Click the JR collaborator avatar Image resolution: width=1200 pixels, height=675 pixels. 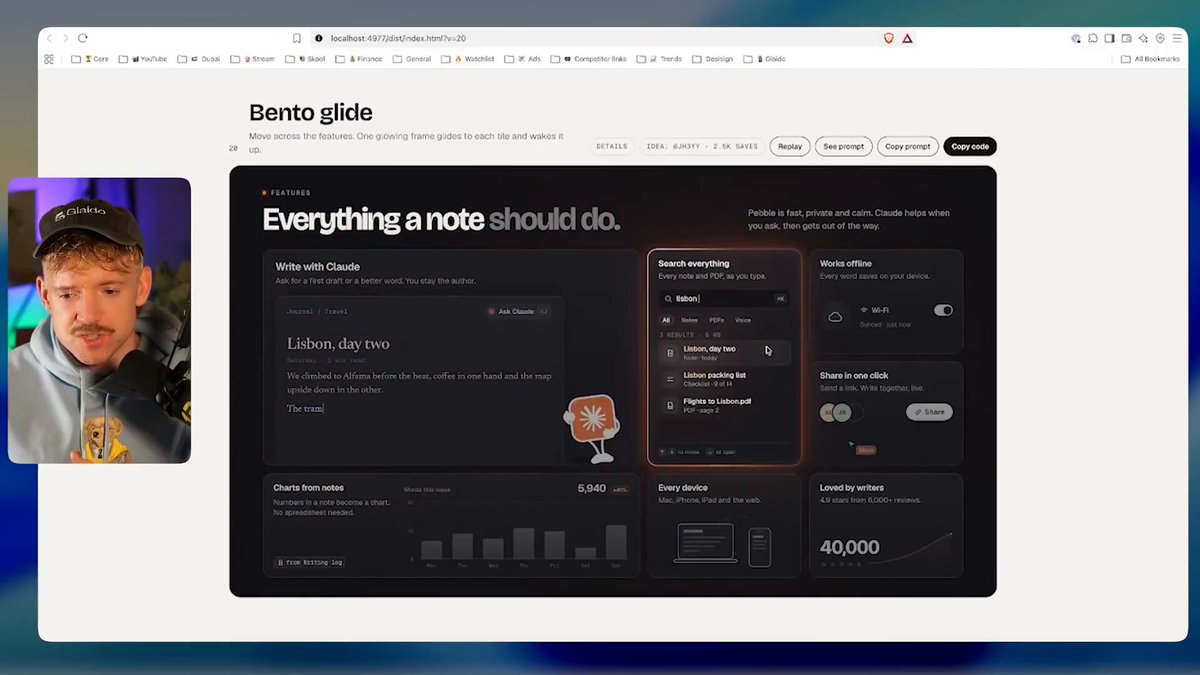[842, 412]
